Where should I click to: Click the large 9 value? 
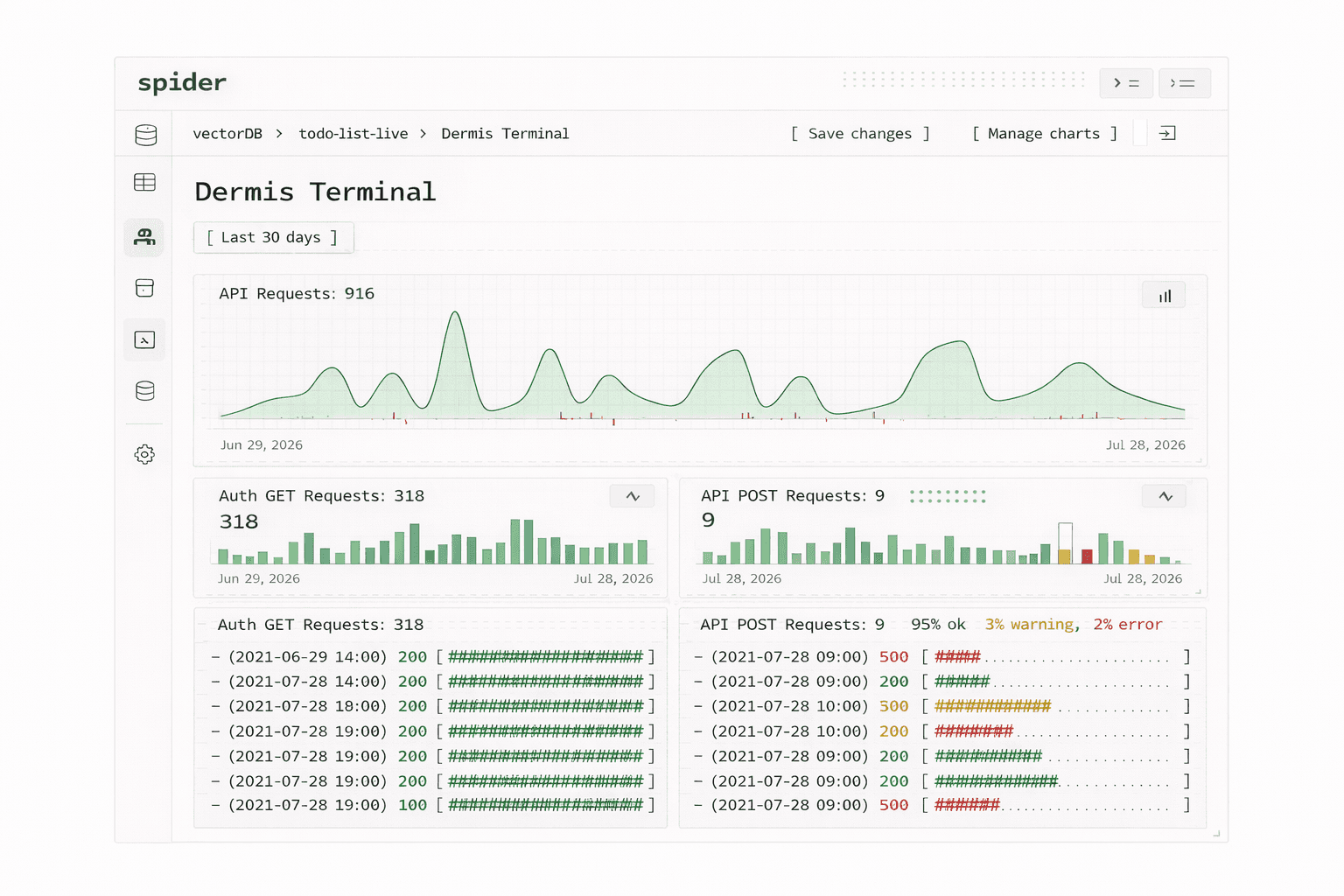[708, 521]
